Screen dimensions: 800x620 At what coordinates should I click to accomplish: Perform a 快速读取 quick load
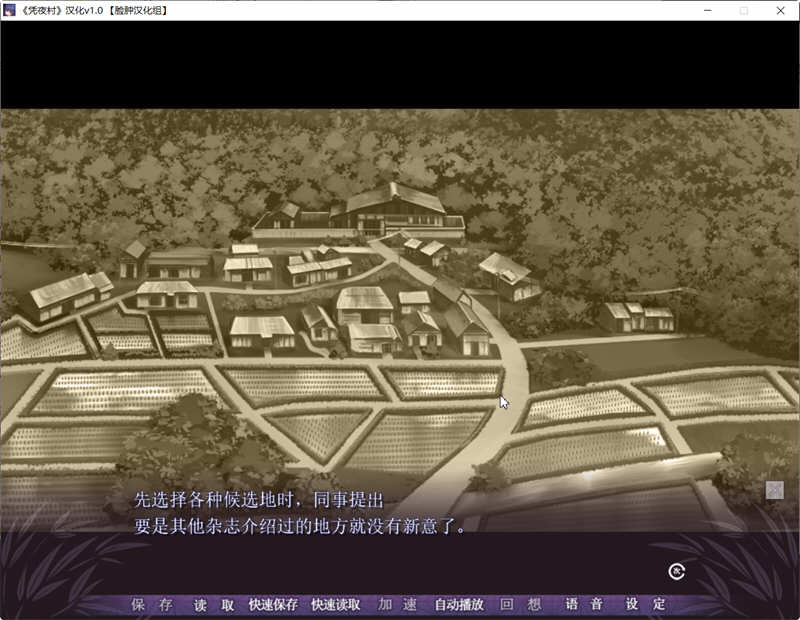point(335,605)
